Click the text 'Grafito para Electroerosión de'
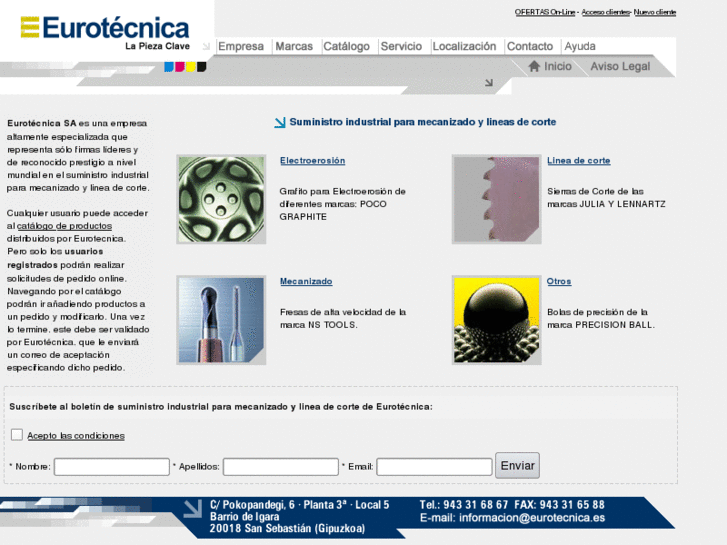727x545 pixels. 343,191
